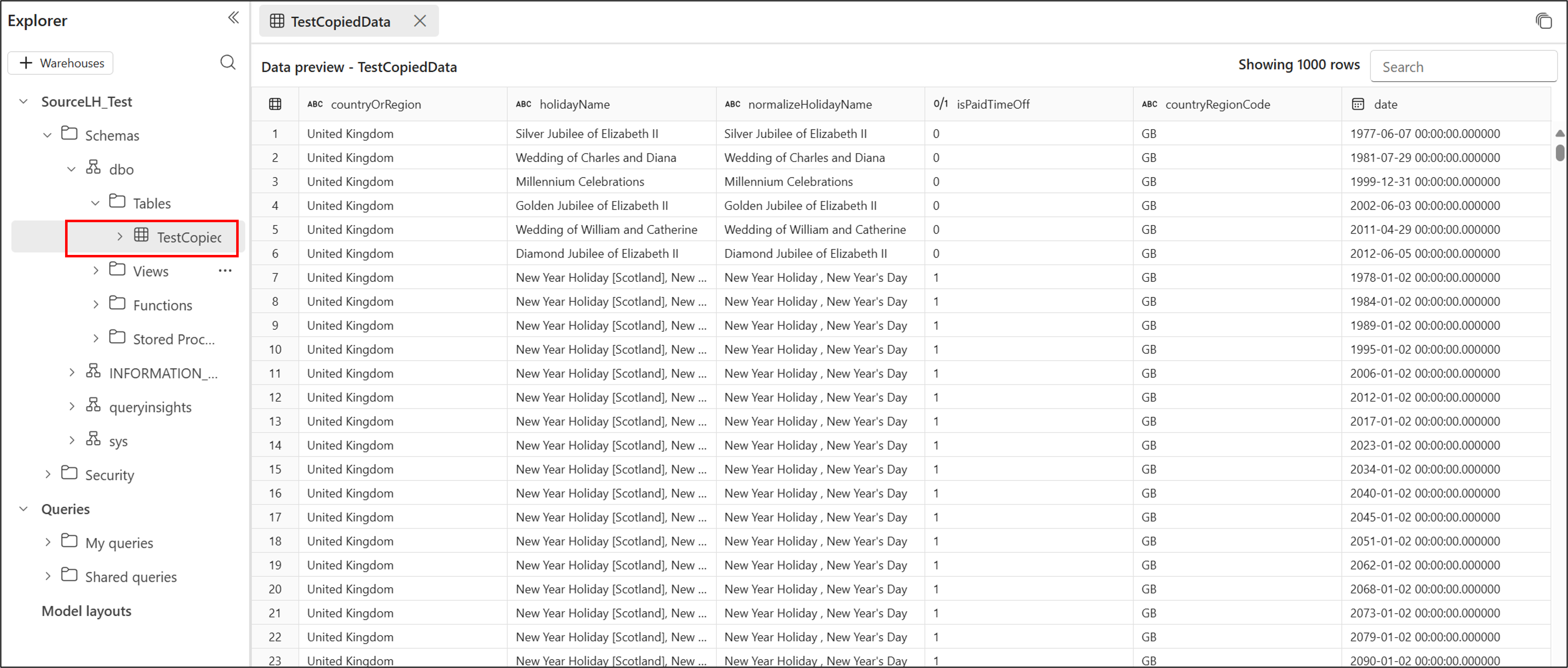Close the TestCopiedData tab
Screen dimensions: 1568x668
(420, 21)
